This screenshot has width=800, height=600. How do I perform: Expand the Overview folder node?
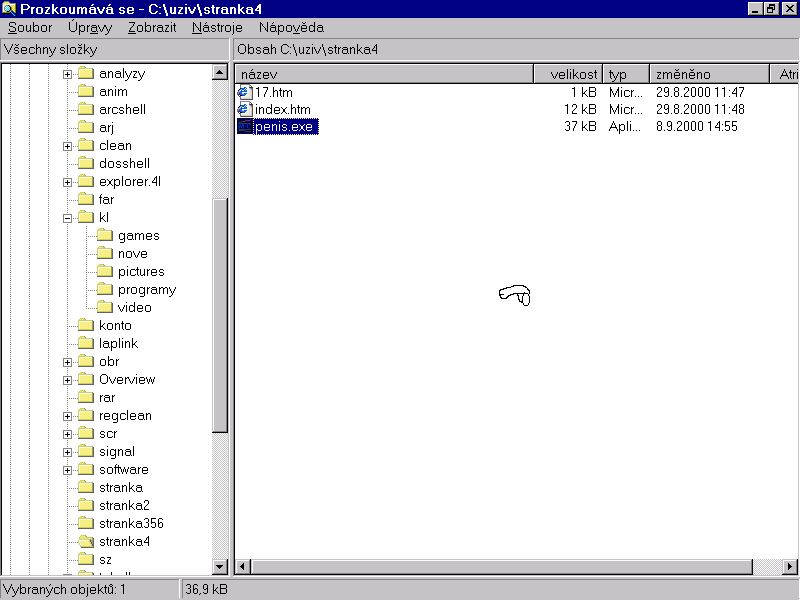point(67,380)
